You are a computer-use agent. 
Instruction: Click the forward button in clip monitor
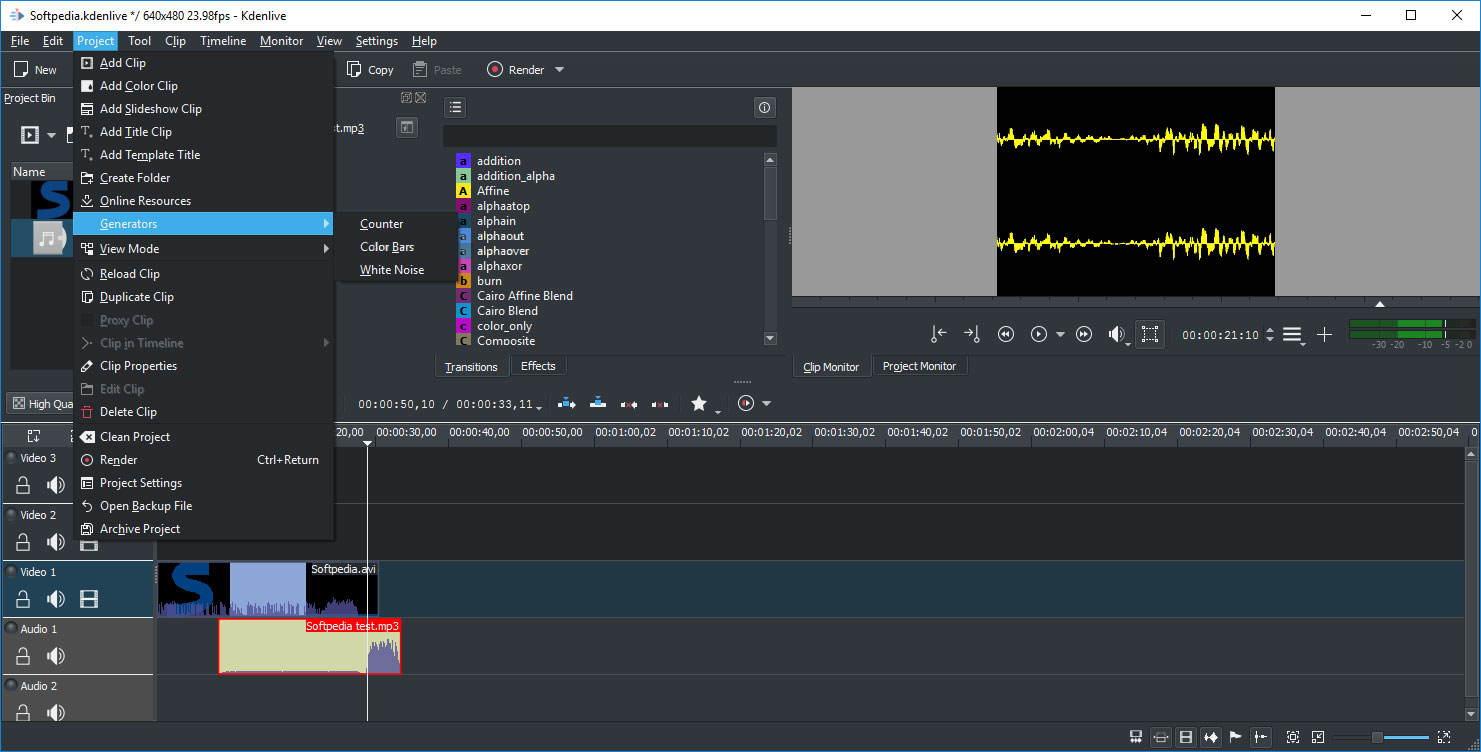point(1083,335)
